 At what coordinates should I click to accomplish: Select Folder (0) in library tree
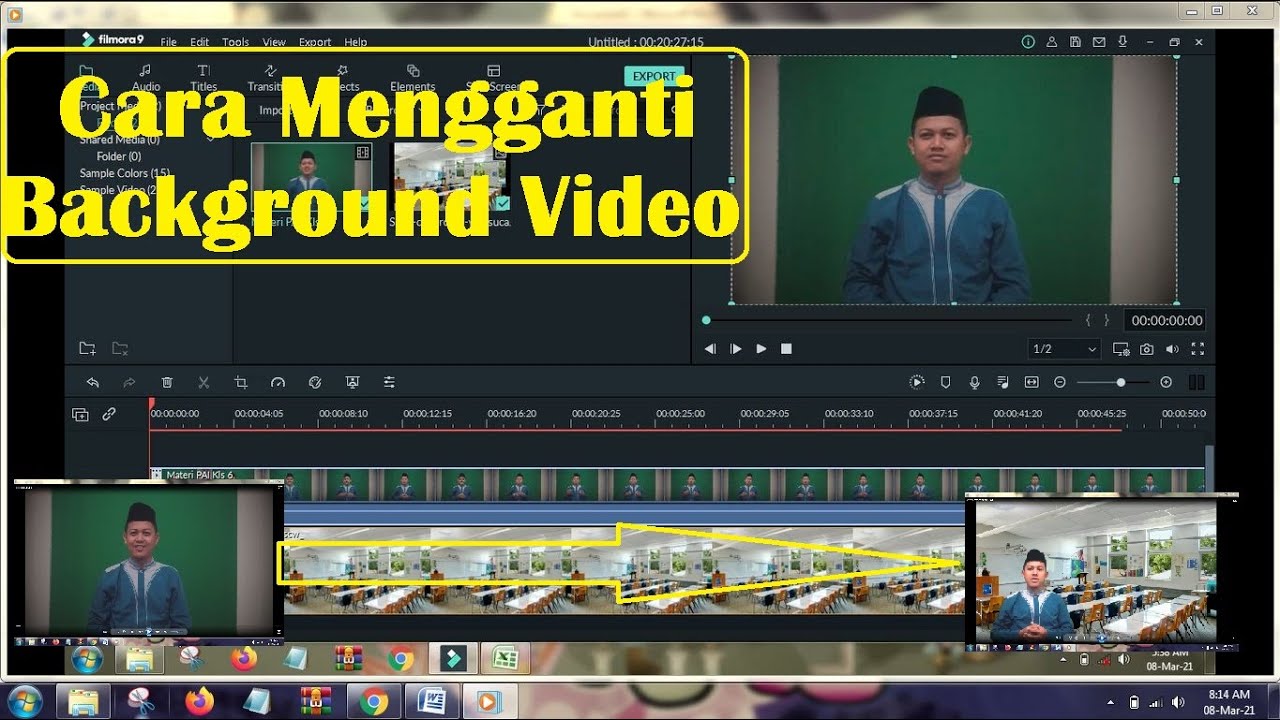coord(119,156)
